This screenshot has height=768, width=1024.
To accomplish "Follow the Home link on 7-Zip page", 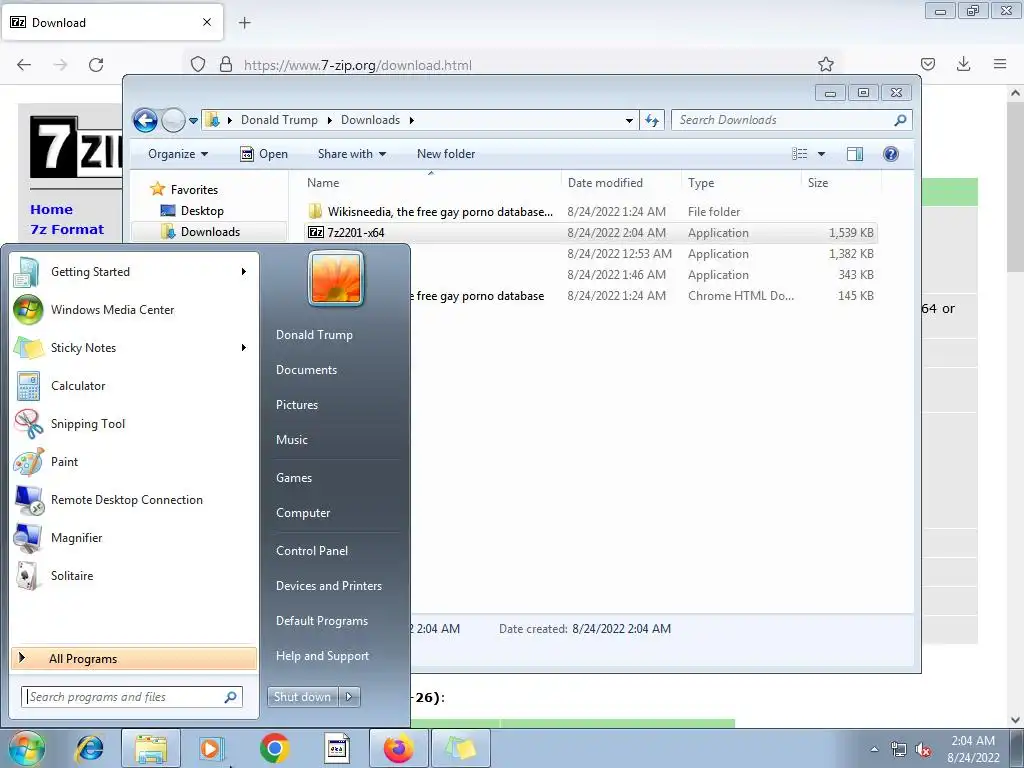I will pyautogui.click(x=51, y=210).
